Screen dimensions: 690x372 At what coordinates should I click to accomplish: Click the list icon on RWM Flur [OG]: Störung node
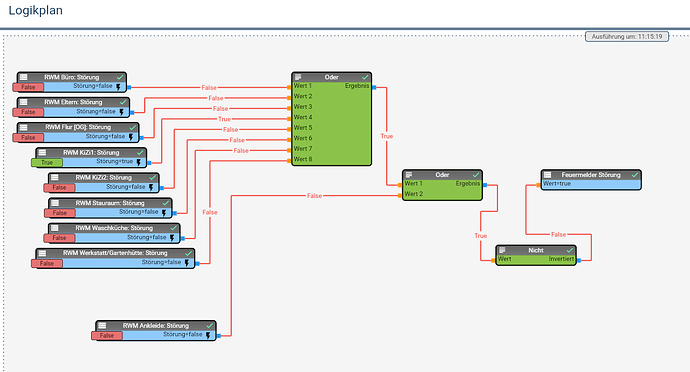pyautogui.click(x=24, y=127)
